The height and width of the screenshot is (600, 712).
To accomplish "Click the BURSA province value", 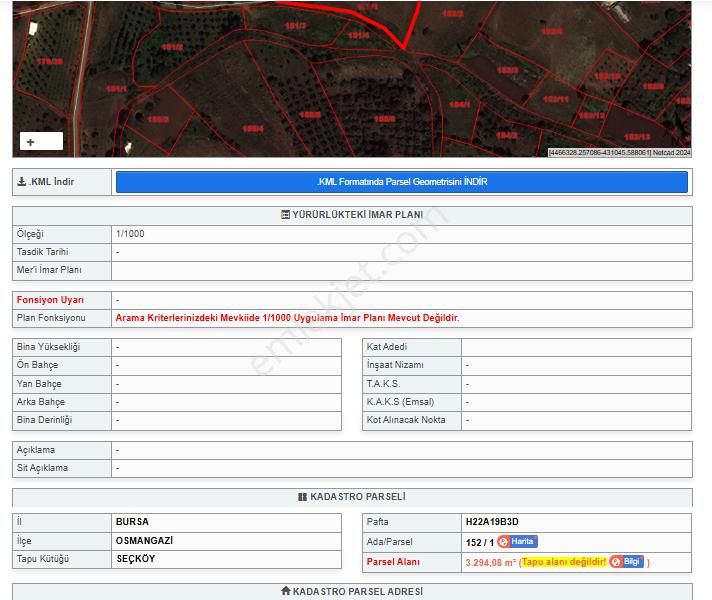I will [132, 522].
